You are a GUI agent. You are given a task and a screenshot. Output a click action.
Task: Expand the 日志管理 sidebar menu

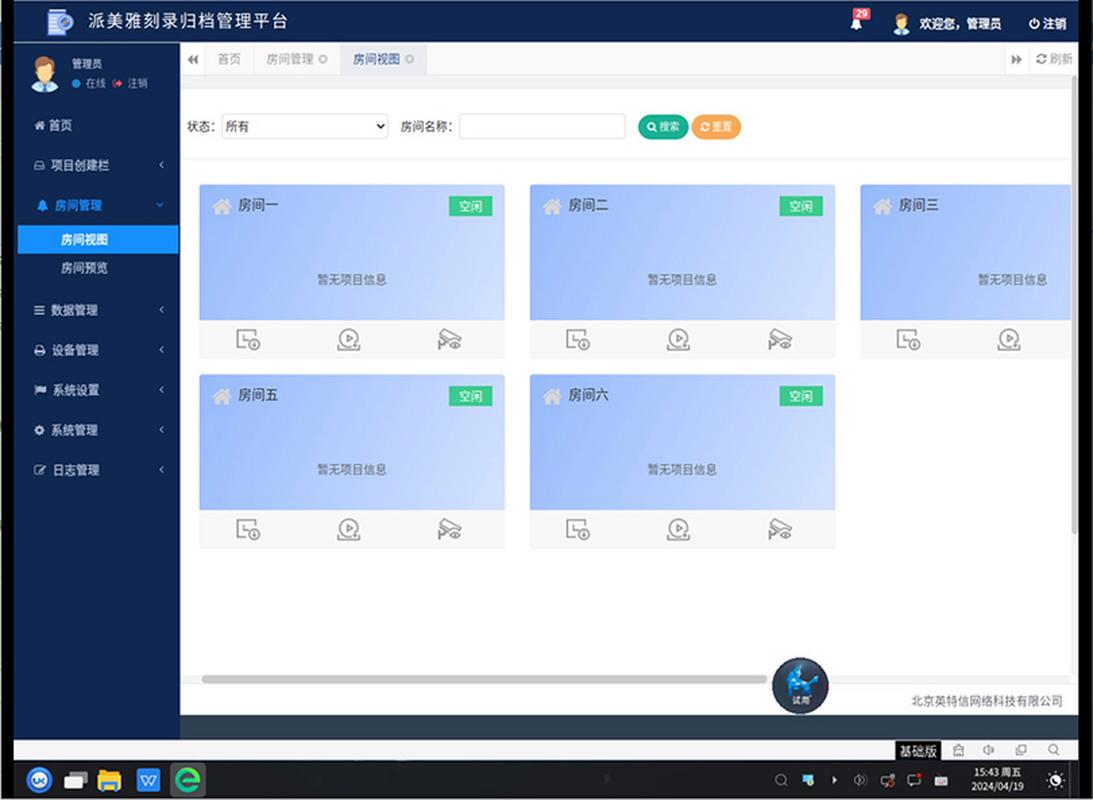pyautogui.click(x=96, y=470)
